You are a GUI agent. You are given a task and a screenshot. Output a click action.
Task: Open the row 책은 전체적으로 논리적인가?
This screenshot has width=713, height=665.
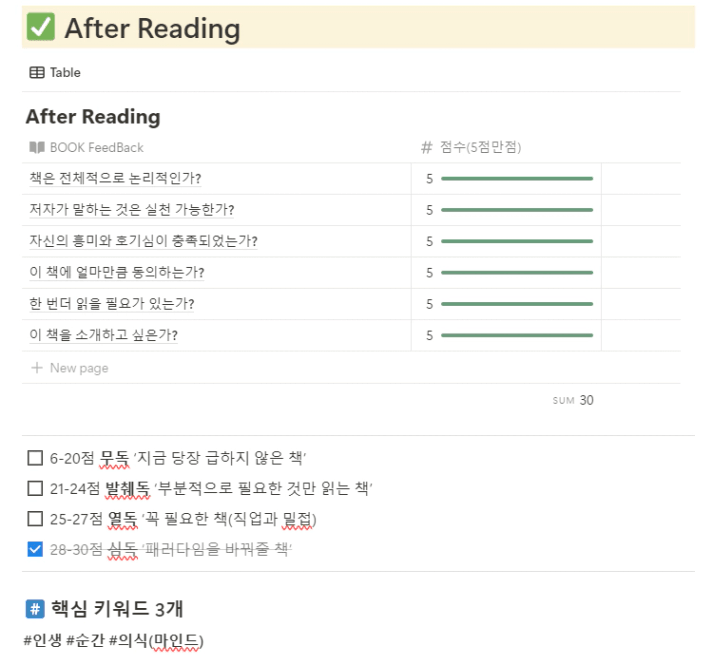tap(115, 179)
